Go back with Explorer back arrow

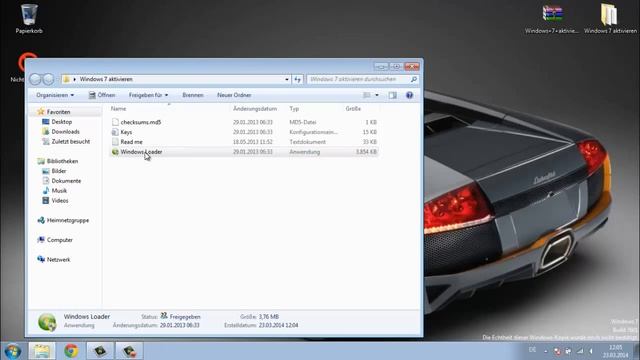[x=36, y=79]
